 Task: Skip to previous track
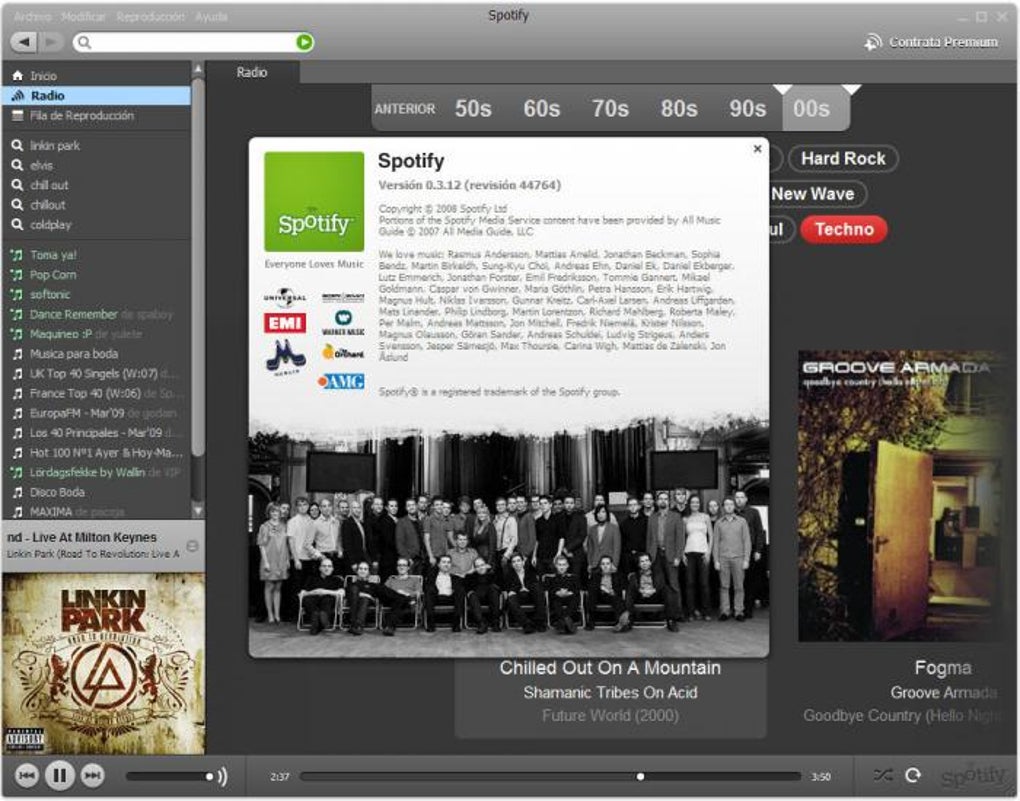(27, 776)
